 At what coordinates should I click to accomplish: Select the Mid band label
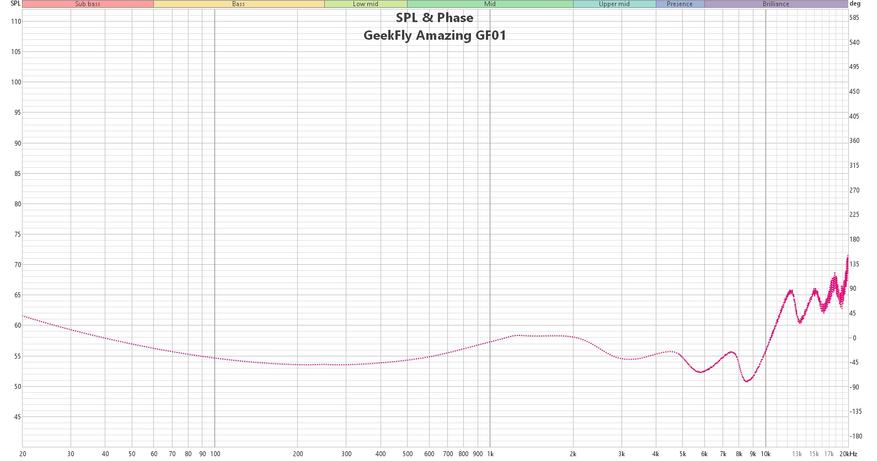pos(490,4)
